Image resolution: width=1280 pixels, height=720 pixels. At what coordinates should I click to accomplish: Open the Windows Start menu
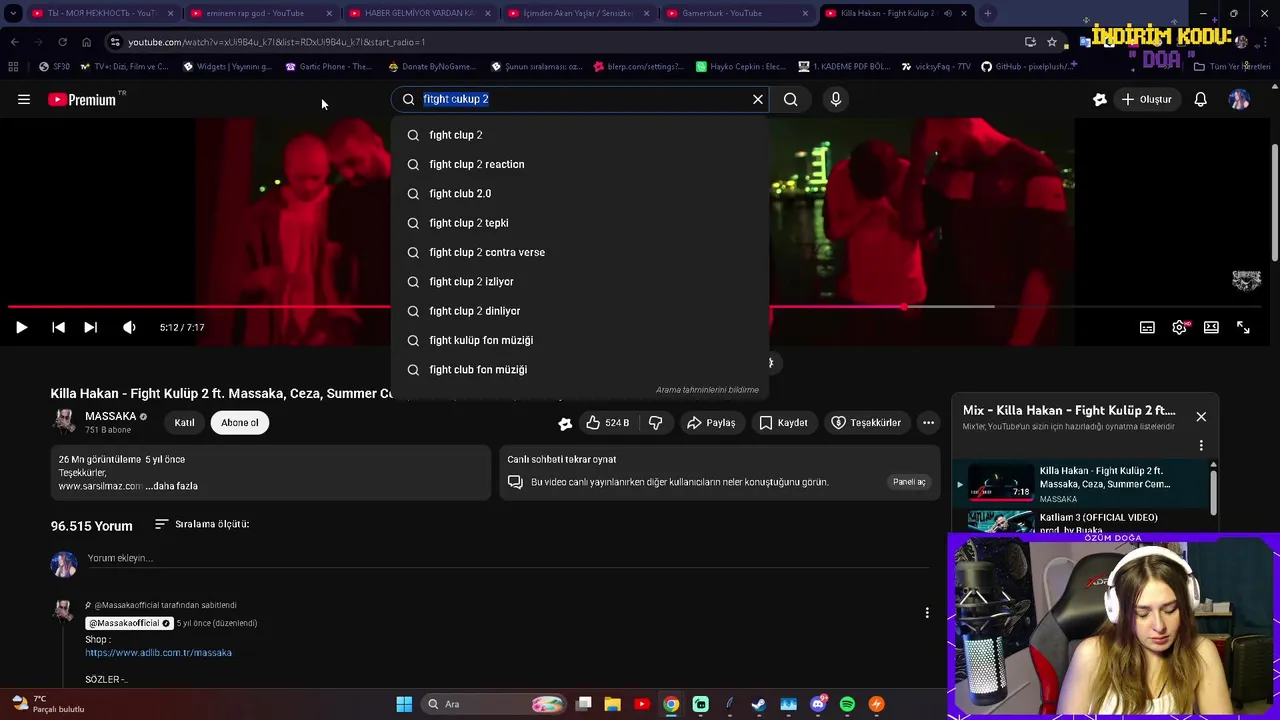click(x=404, y=704)
